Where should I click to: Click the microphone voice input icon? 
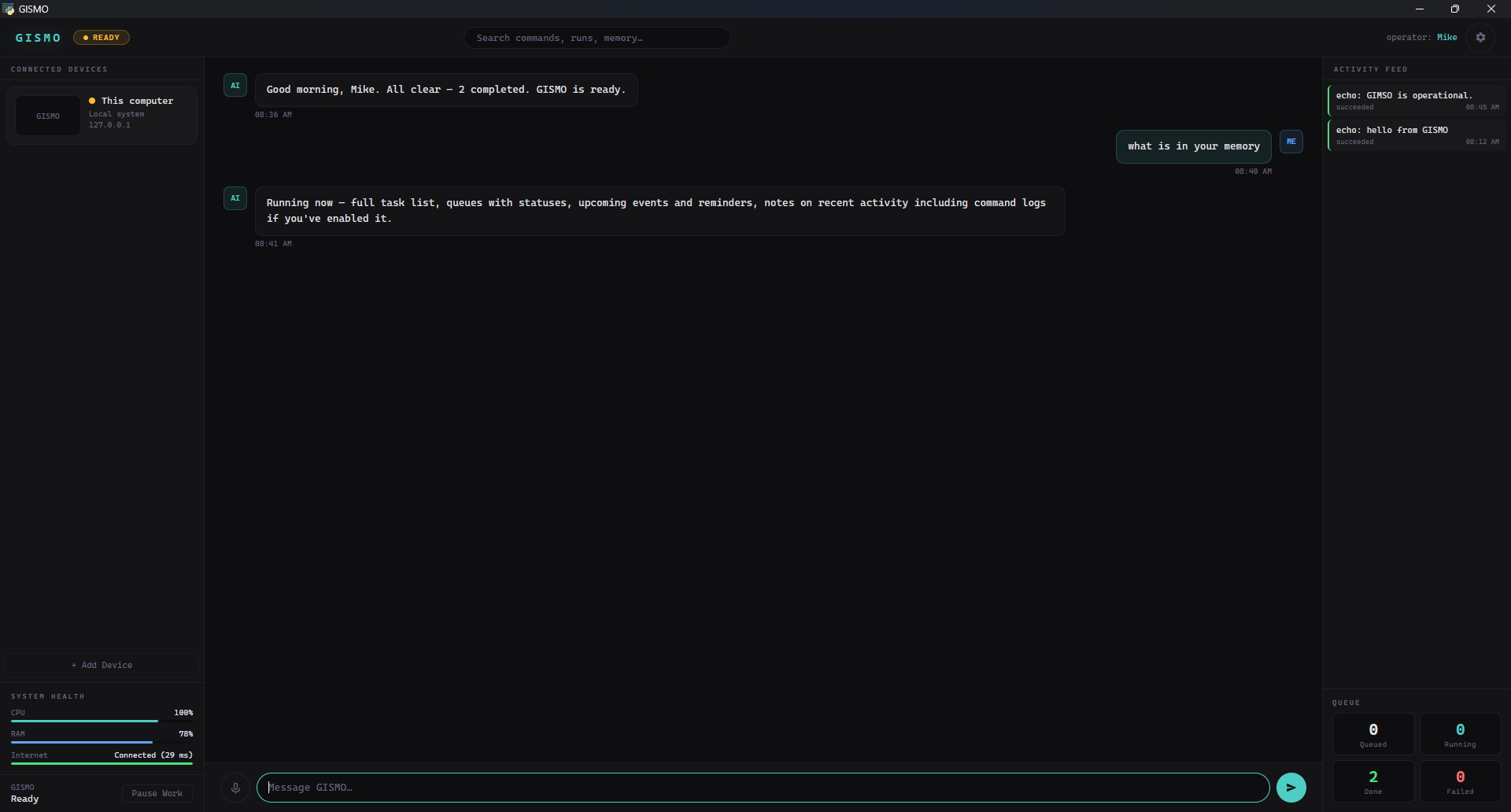pos(235,788)
